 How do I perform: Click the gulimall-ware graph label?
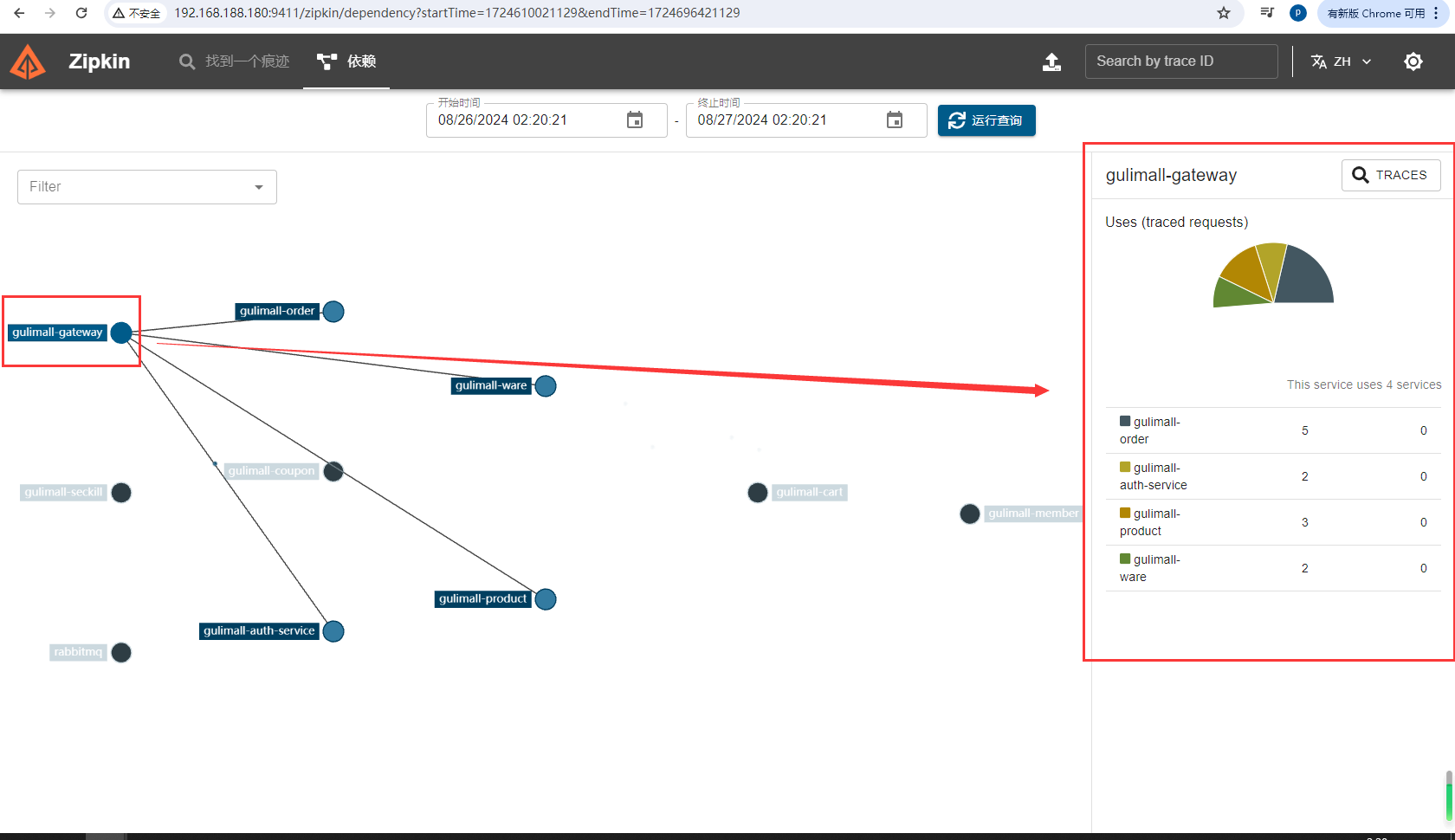coord(491,385)
